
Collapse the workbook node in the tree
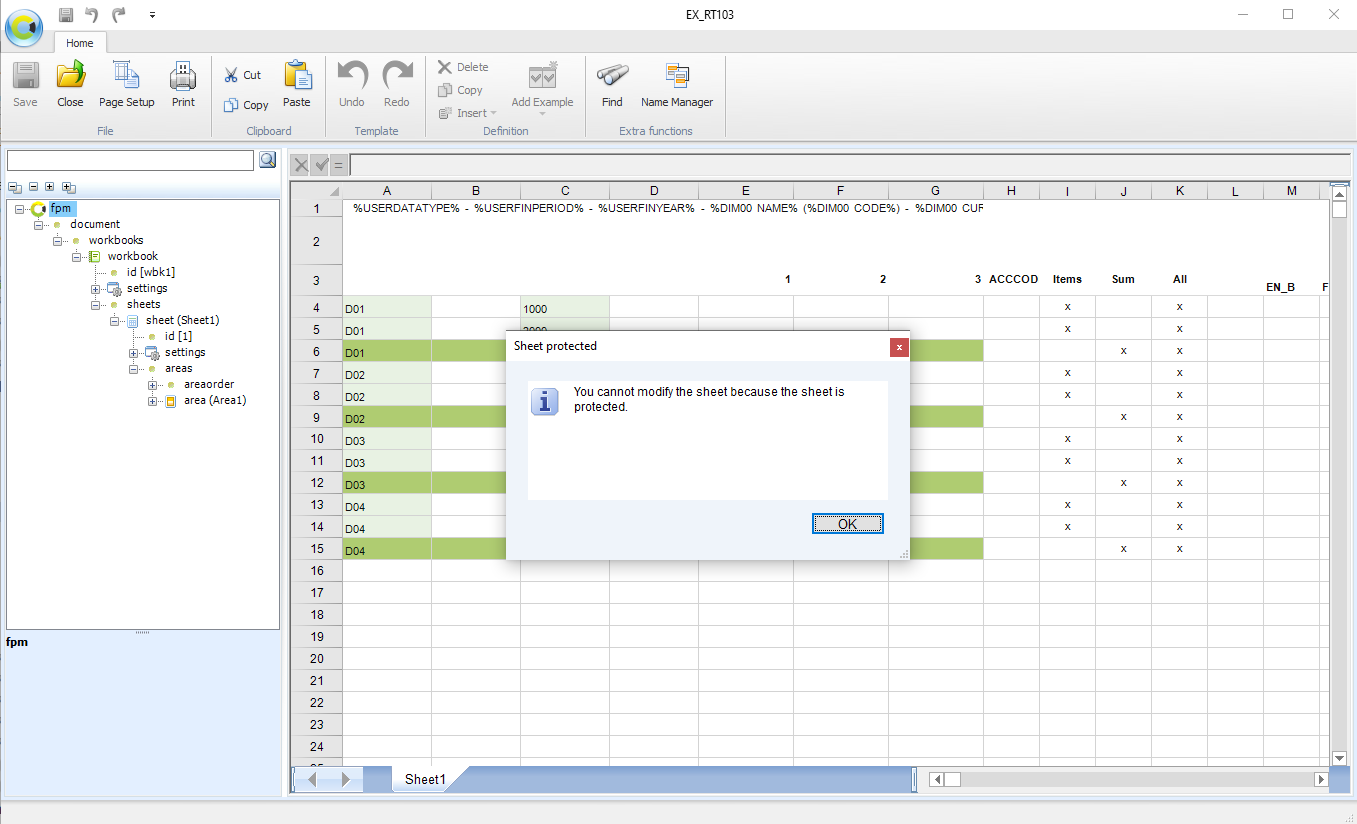pyautogui.click(x=77, y=257)
